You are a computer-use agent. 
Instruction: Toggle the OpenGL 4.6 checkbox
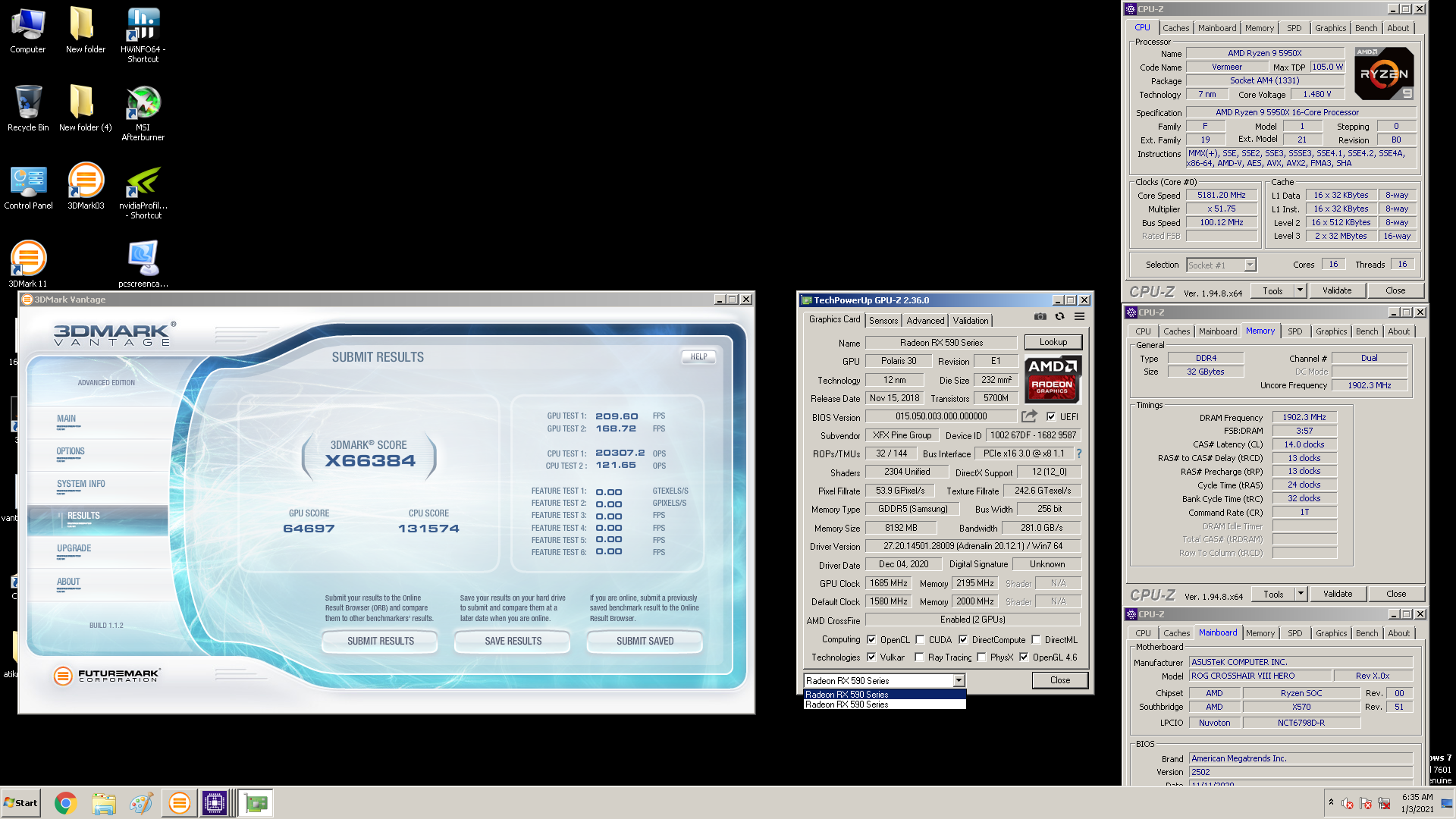pyautogui.click(x=1024, y=657)
